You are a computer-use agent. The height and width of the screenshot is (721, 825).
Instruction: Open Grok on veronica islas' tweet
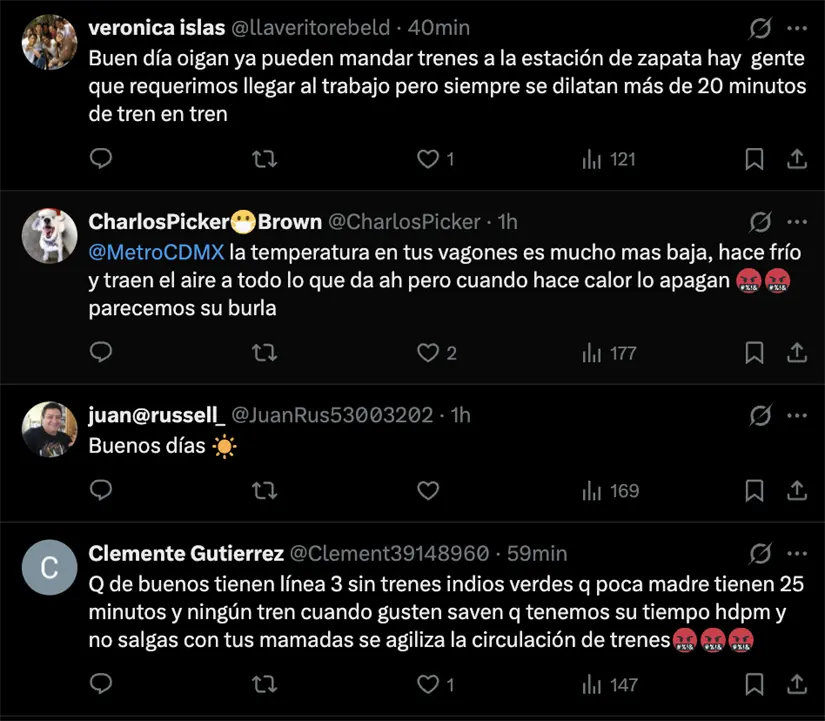coord(759,29)
